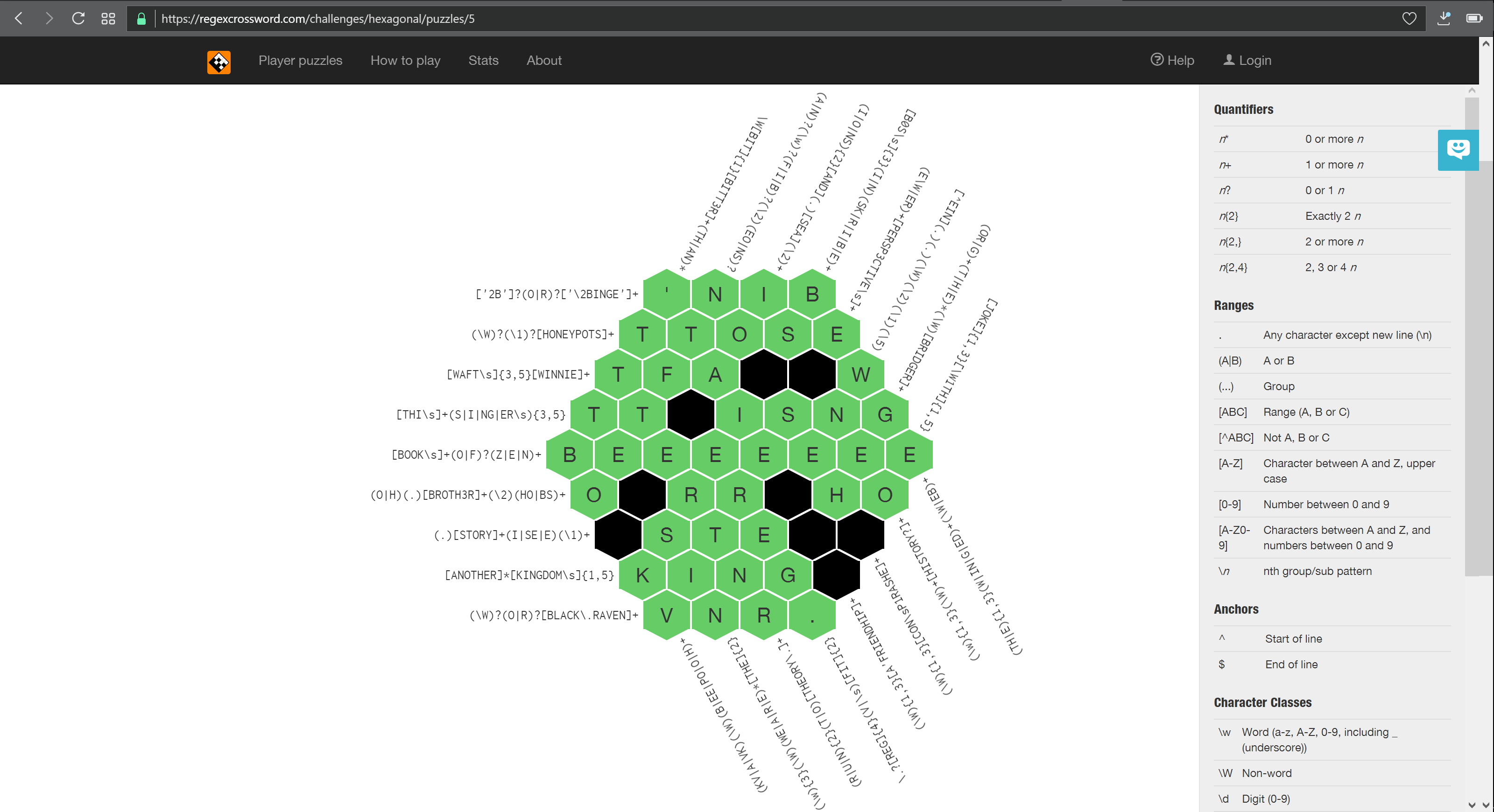This screenshot has width=1494, height=812.
Task: Open the tabs grid view icon
Action: coord(108,19)
